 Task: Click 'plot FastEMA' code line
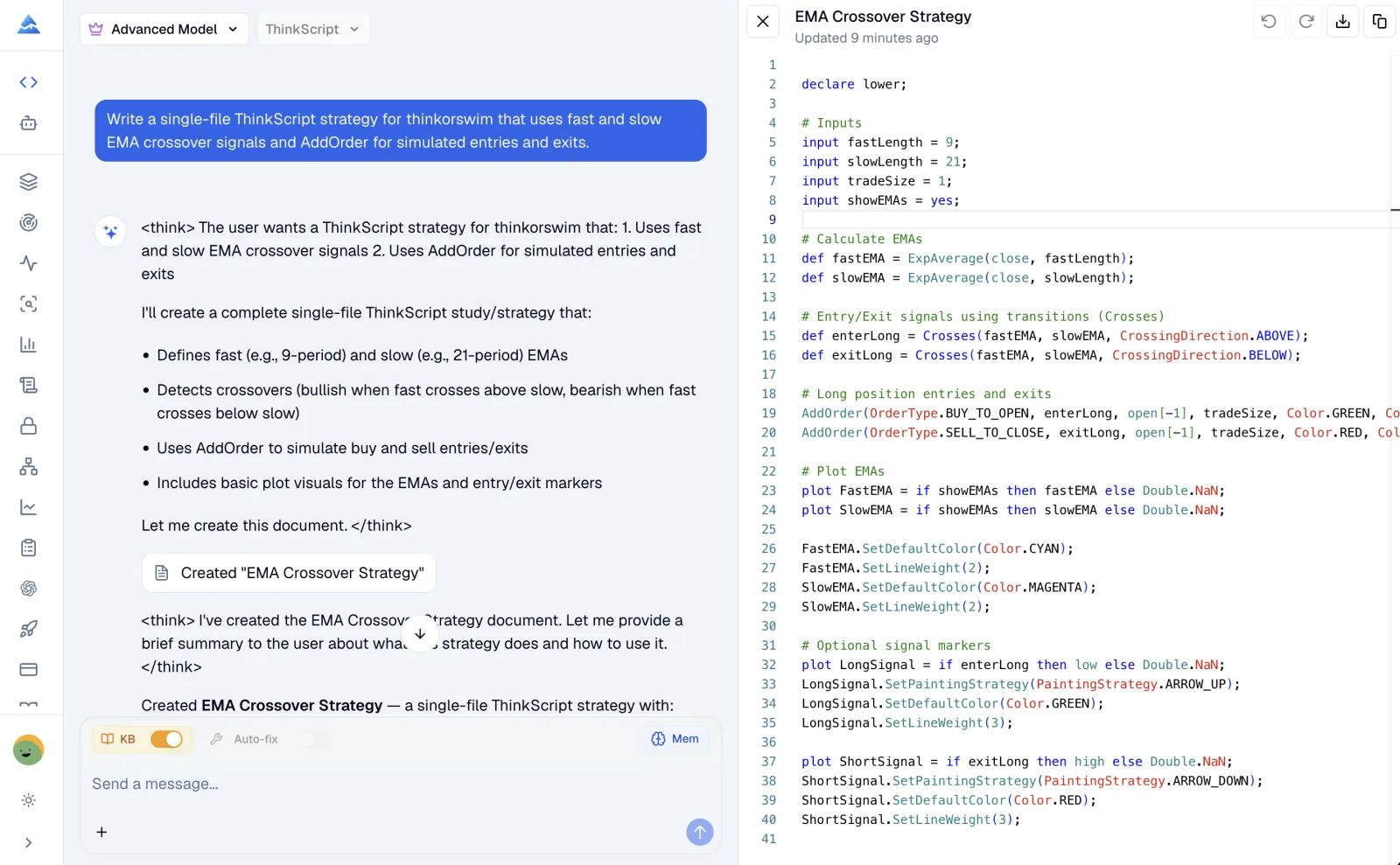1013,491
